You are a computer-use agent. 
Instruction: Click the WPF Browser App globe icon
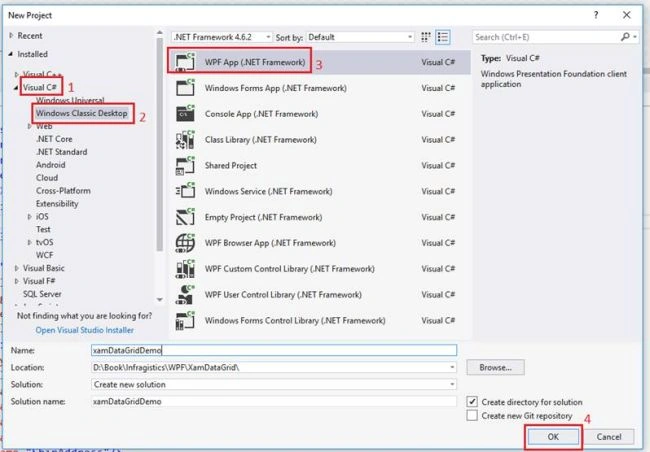(185, 243)
